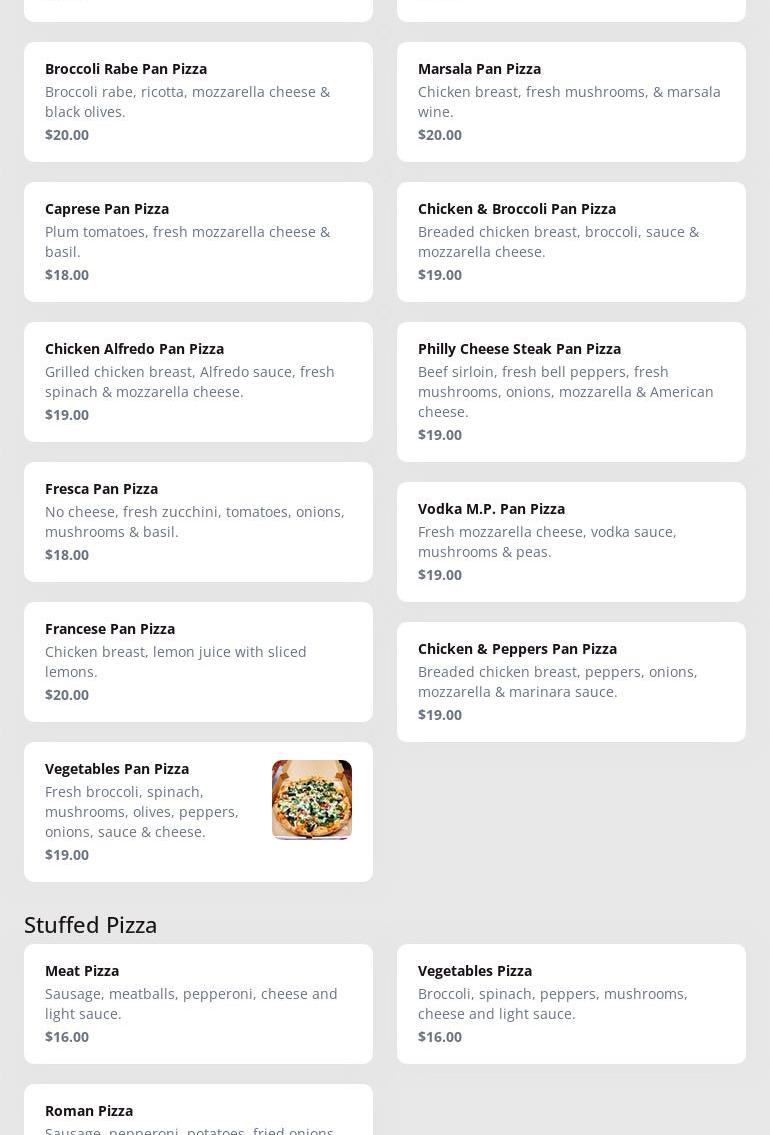Viewport: 770px width, 1135px height.
Task: Click the Fresca Pan Pizza description text
Action: click(195, 521)
